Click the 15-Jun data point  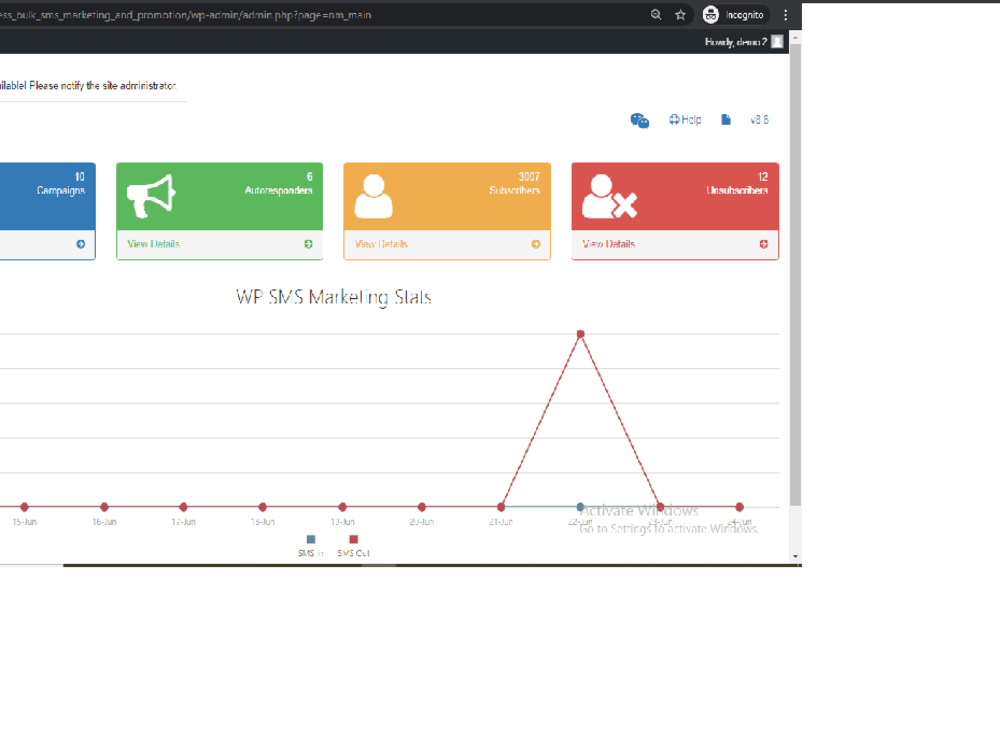point(24,507)
